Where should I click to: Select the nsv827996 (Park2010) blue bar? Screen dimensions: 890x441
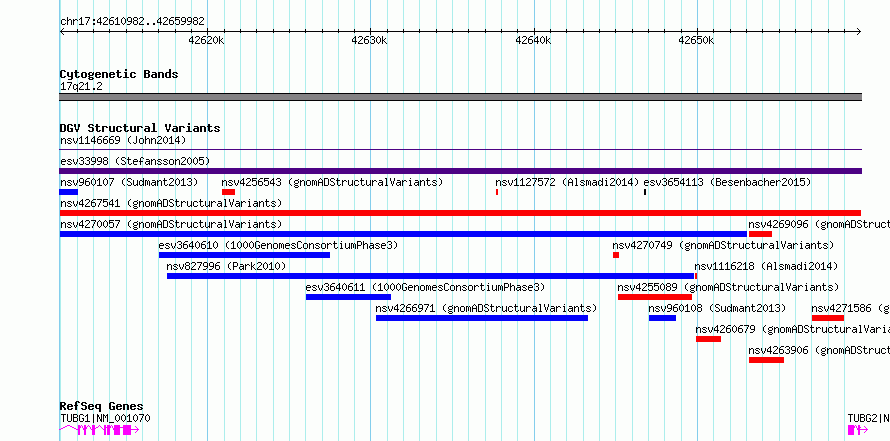(x=430, y=276)
